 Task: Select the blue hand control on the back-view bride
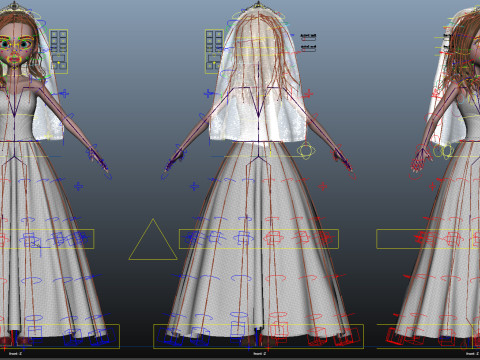pyautogui.click(x=173, y=163)
